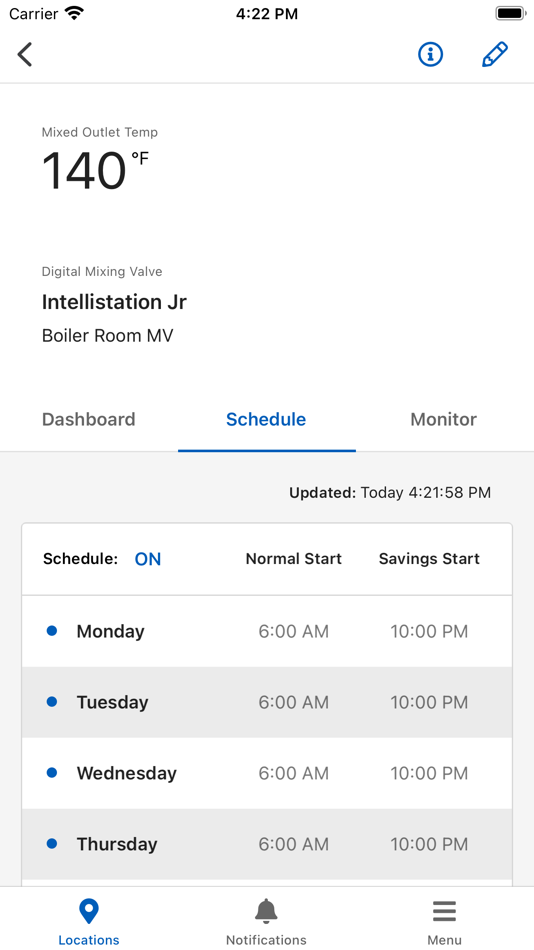
Task: Tap Thursday's 10:00 PM savings start
Action: click(x=429, y=844)
